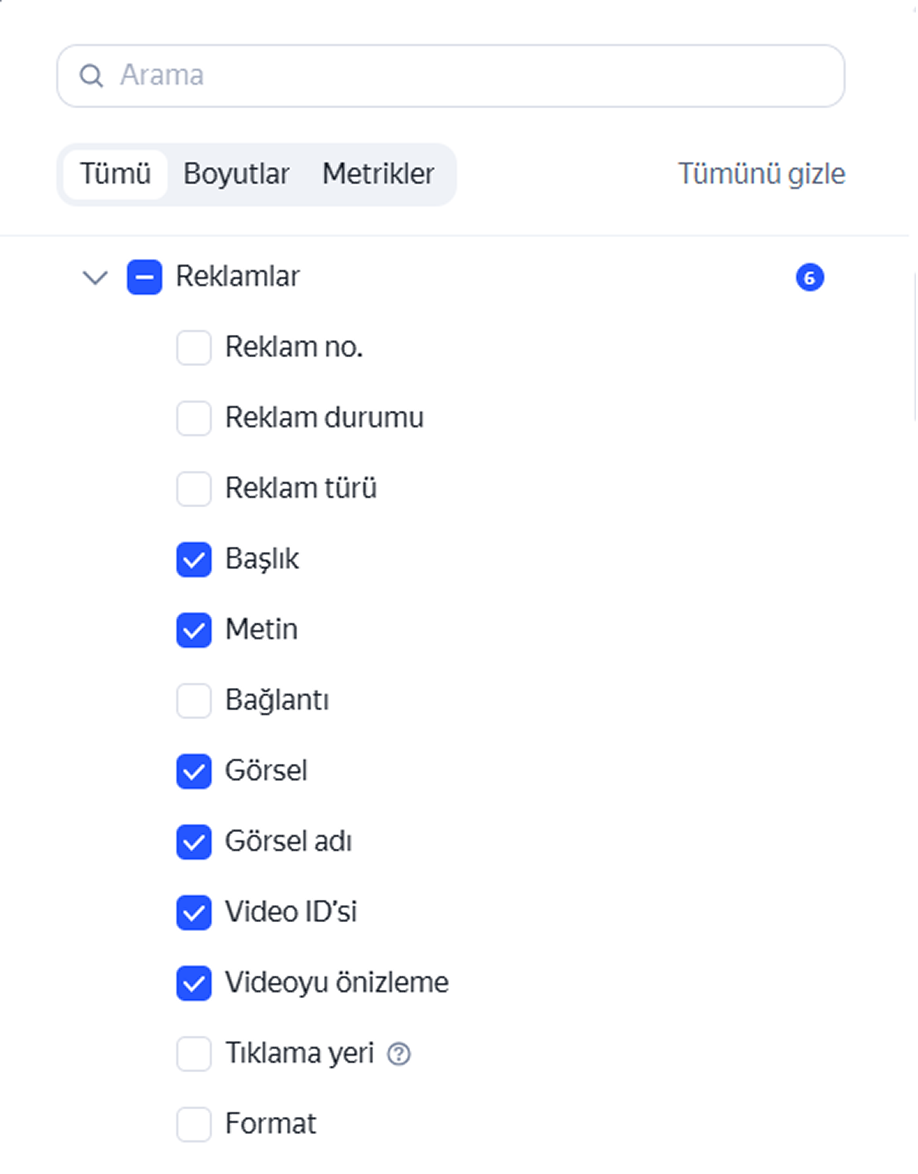
Task: Turn off Videoyu önizleme checkbox
Action: (194, 983)
